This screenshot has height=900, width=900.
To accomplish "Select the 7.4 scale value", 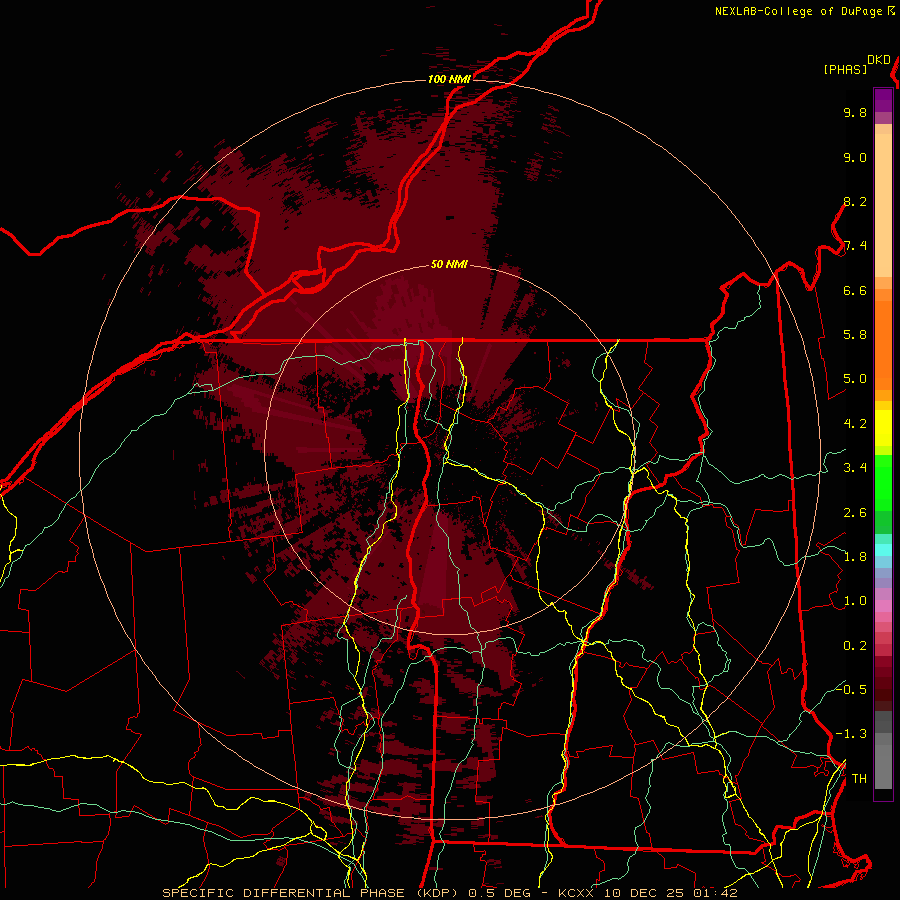I will coord(855,246).
